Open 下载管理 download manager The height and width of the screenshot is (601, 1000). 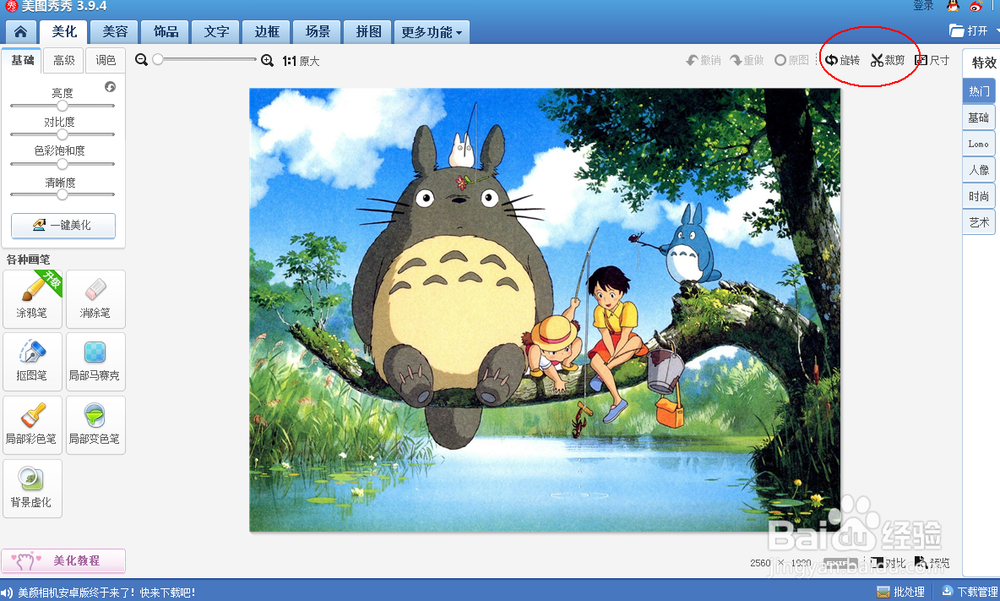point(969,592)
